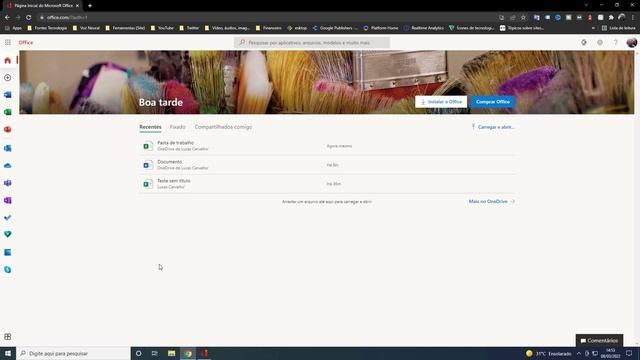640x360 pixels.
Task: Open Excel from the sidebar
Action: (x=8, y=112)
